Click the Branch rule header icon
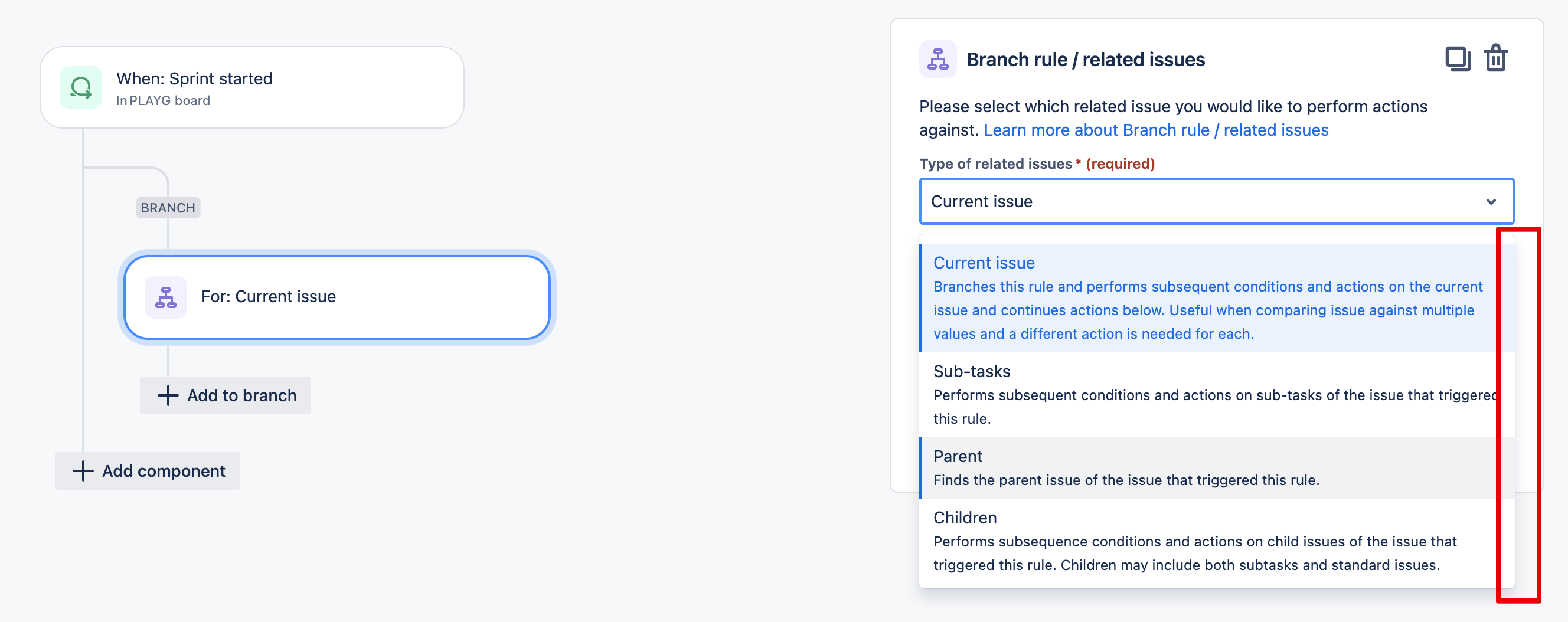Viewport: 1568px width, 622px height. pyautogui.click(x=937, y=59)
